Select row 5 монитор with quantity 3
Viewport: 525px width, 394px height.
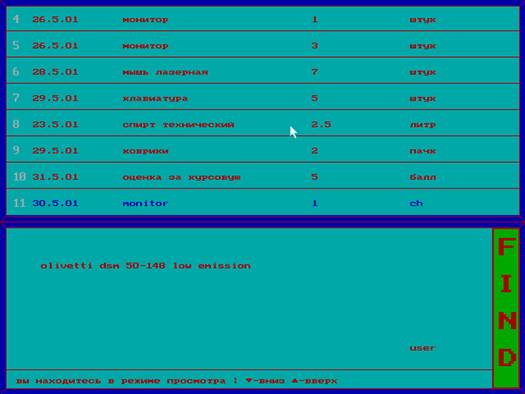(x=263, y=45)
